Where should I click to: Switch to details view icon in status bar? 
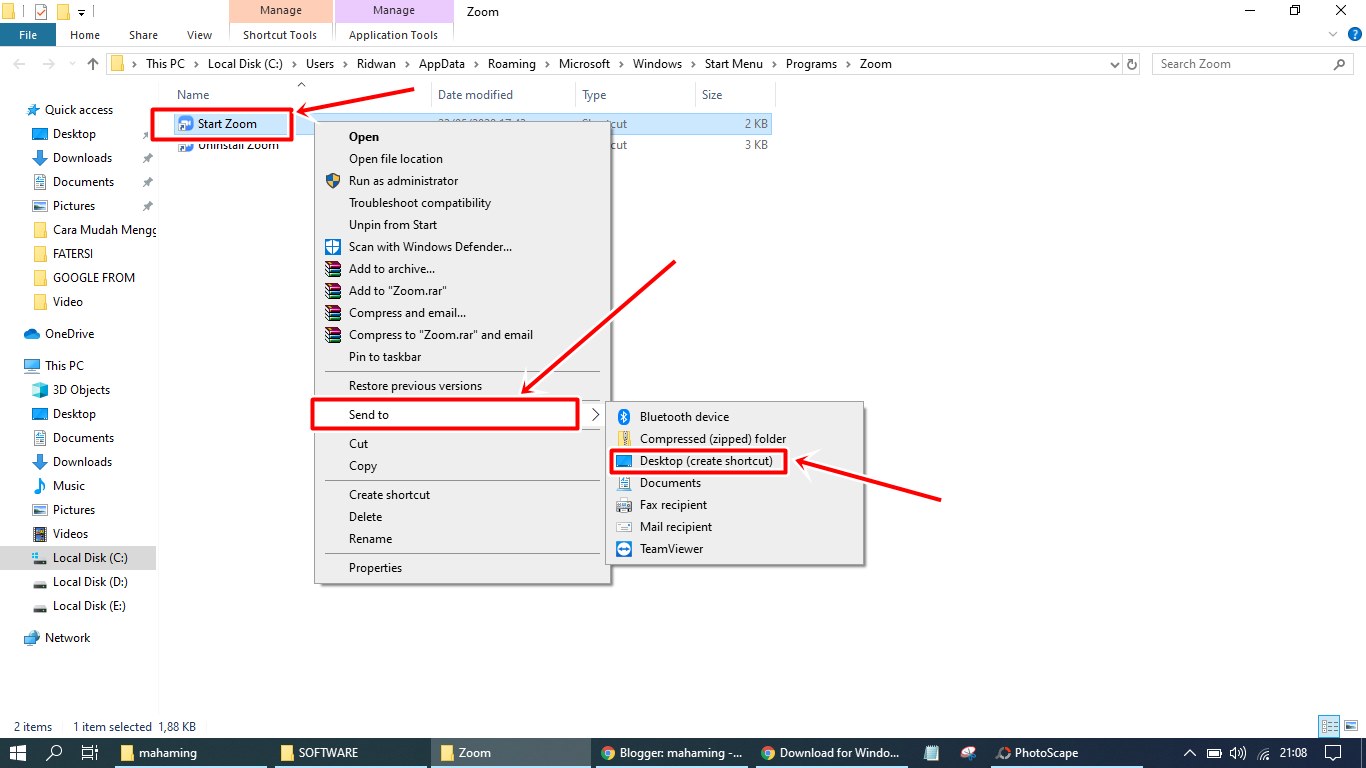[1329, 727]
